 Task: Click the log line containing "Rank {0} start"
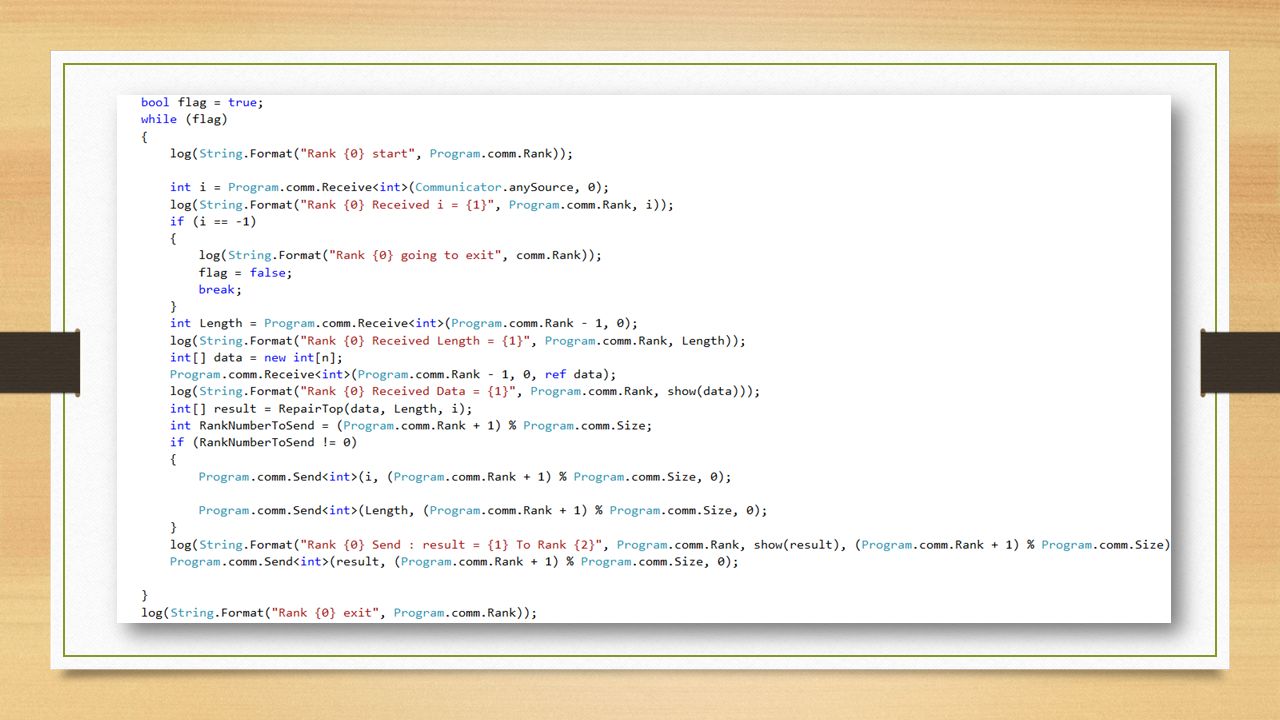(372, 153)
